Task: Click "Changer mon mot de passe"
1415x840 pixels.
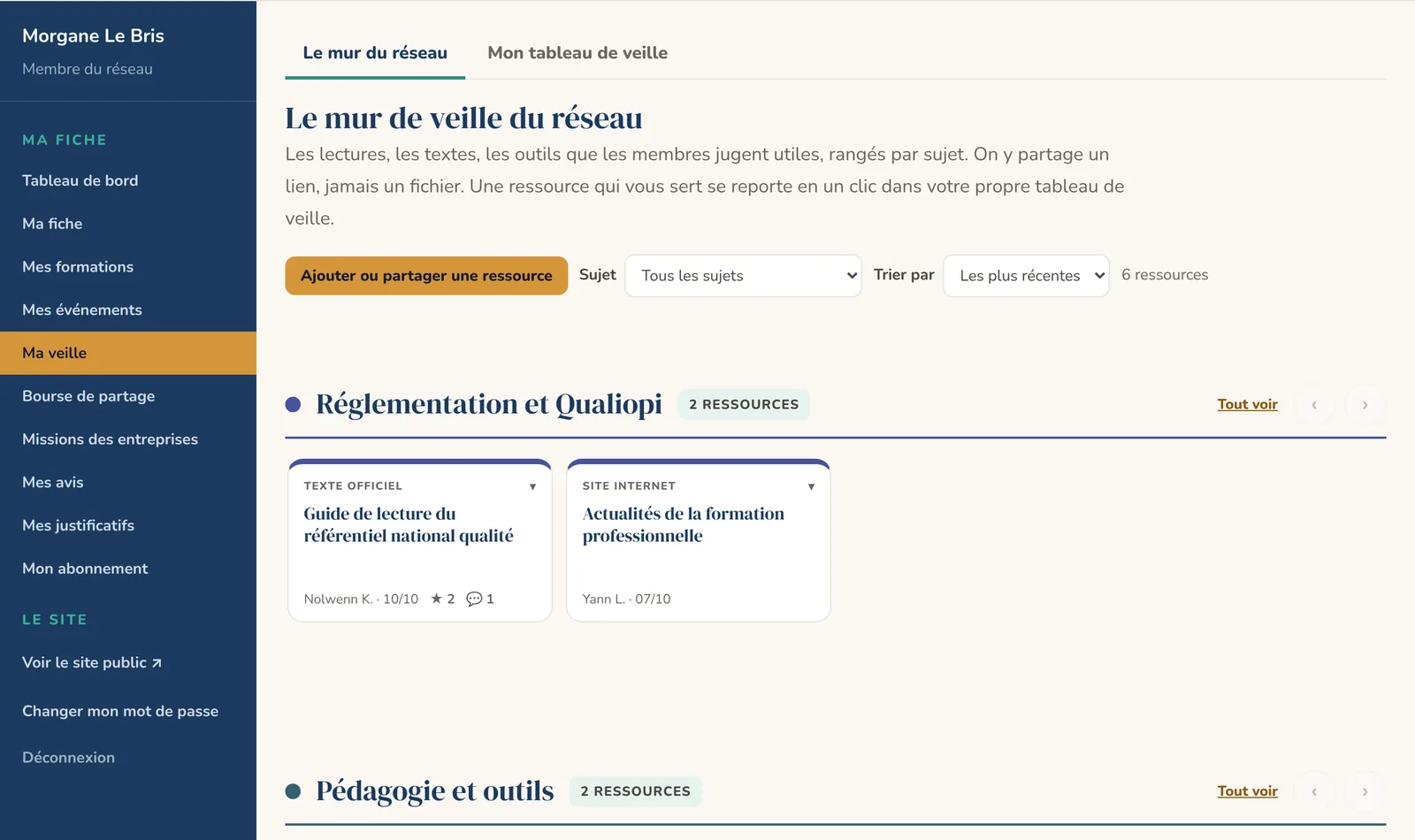Action: click(x=120, y=711)
